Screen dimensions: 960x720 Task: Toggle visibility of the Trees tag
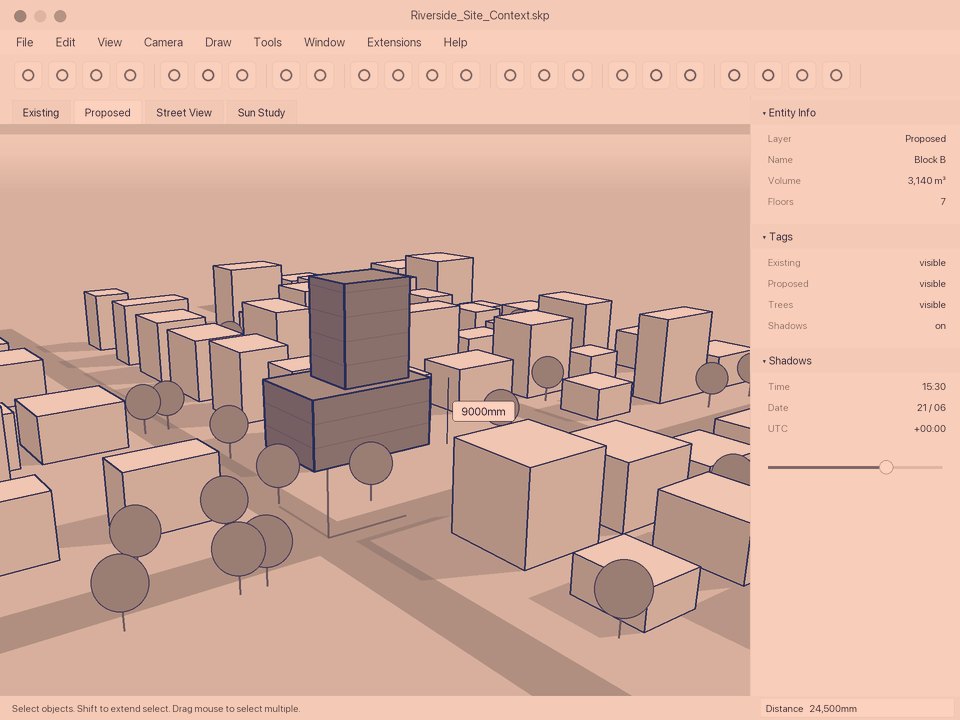coord(932,304)
